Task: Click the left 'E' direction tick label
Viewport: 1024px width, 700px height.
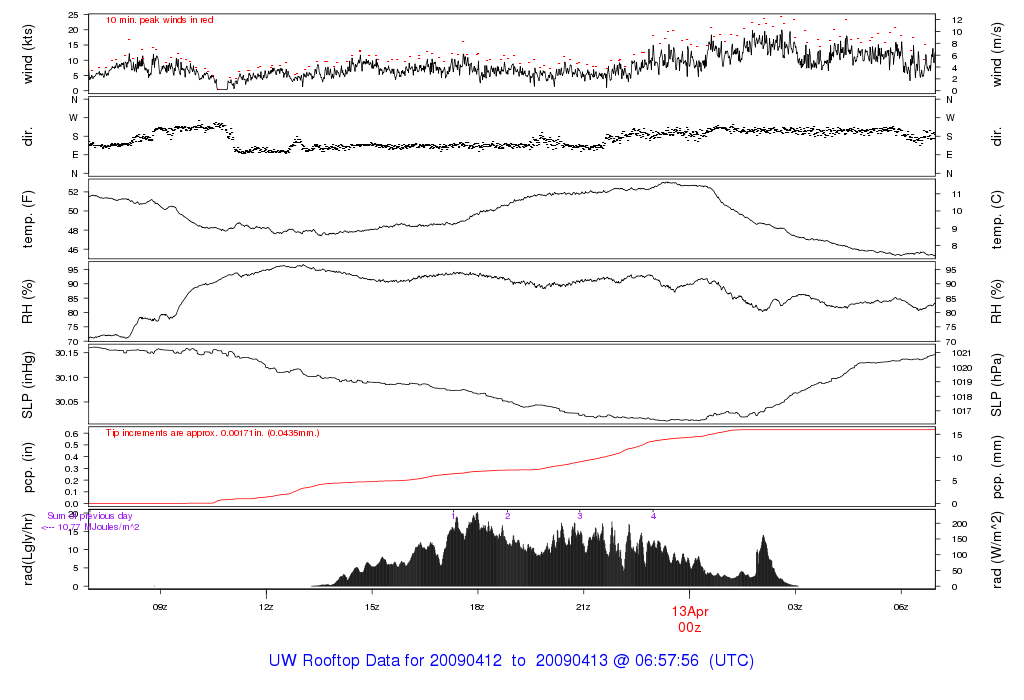Action: point(74,155)
